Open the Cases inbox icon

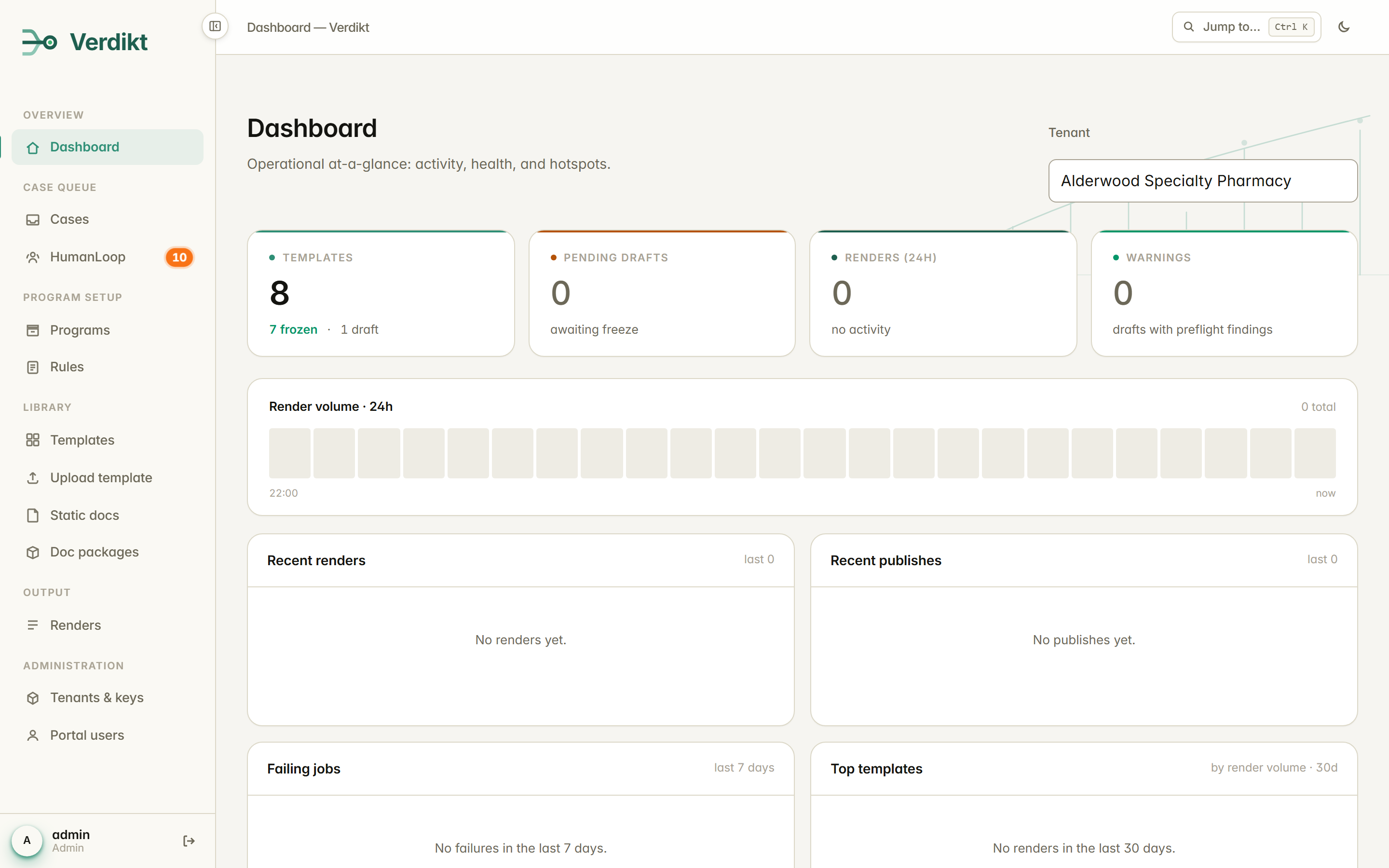click(x=33, y=220)
